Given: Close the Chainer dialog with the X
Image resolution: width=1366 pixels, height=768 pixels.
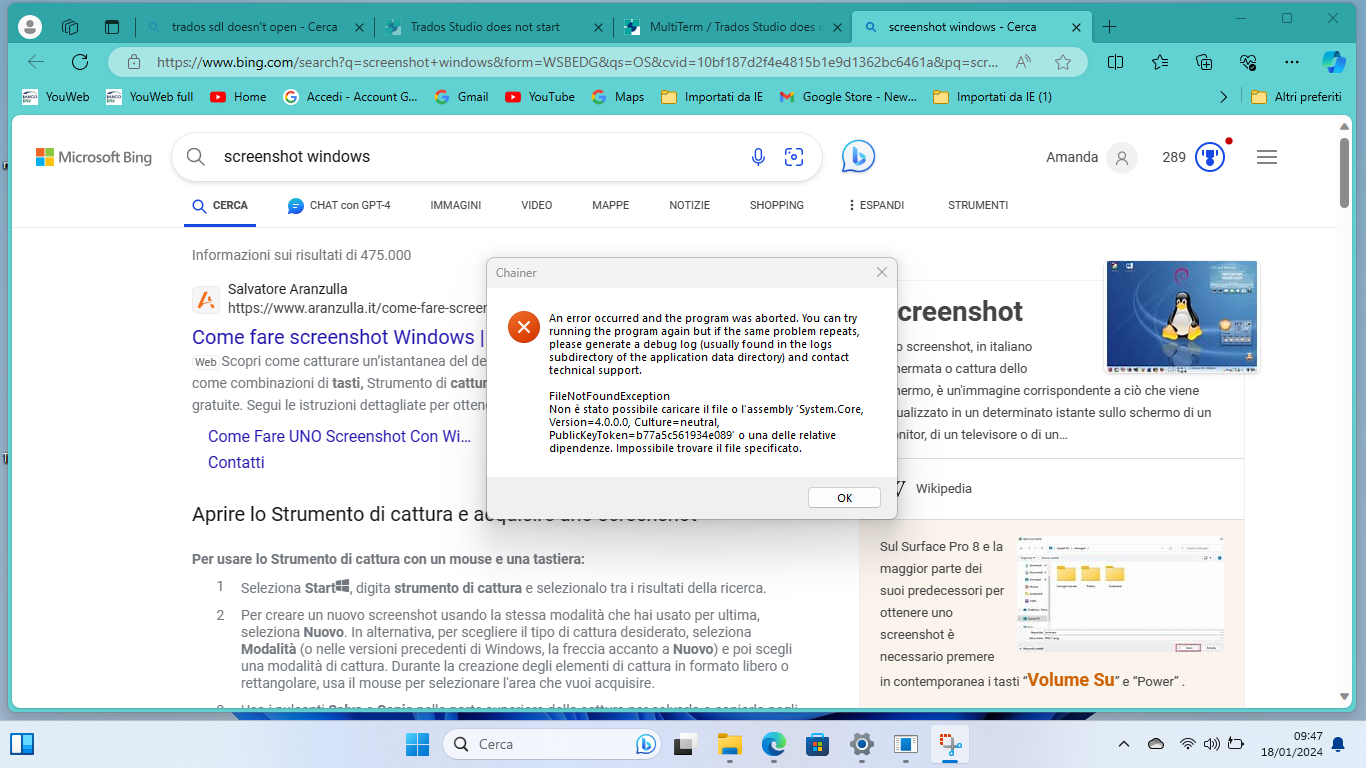Looking at the screenshot, I should coord(881,272).
